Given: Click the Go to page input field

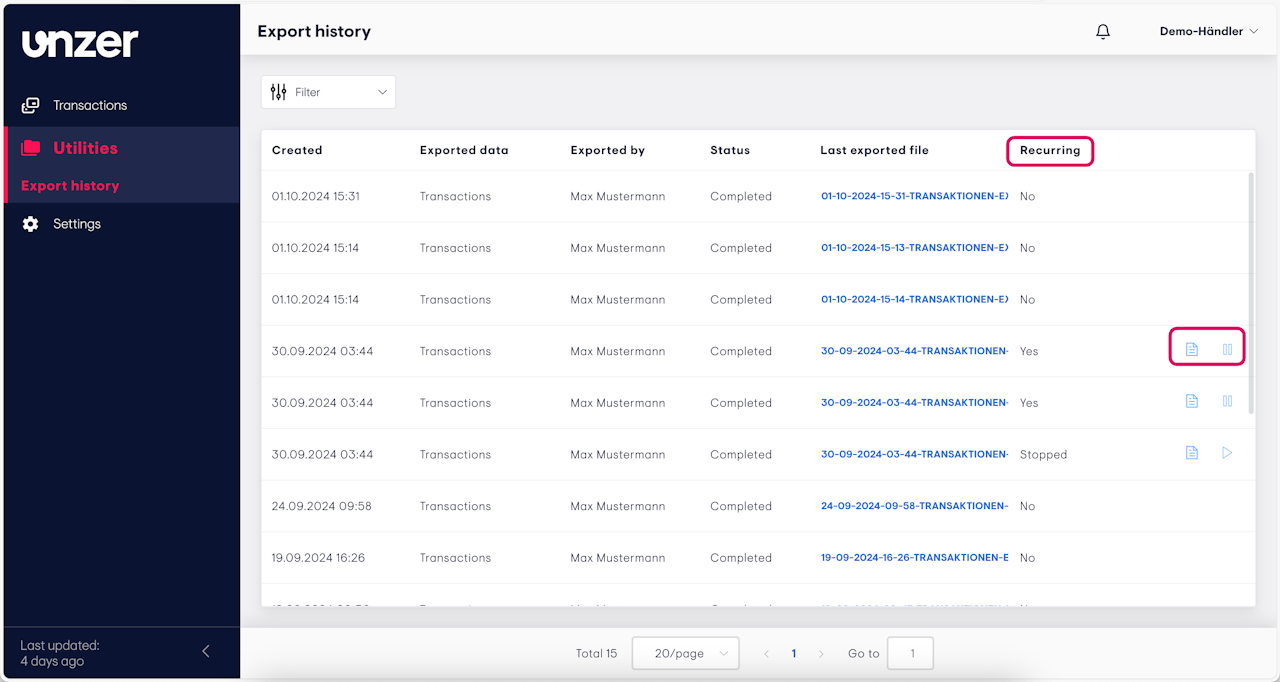Looking at the screenshot, I should (910, 654).
